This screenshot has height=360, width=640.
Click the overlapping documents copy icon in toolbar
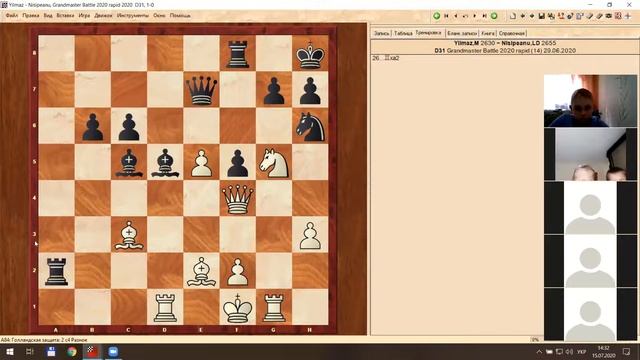point(580,16)
